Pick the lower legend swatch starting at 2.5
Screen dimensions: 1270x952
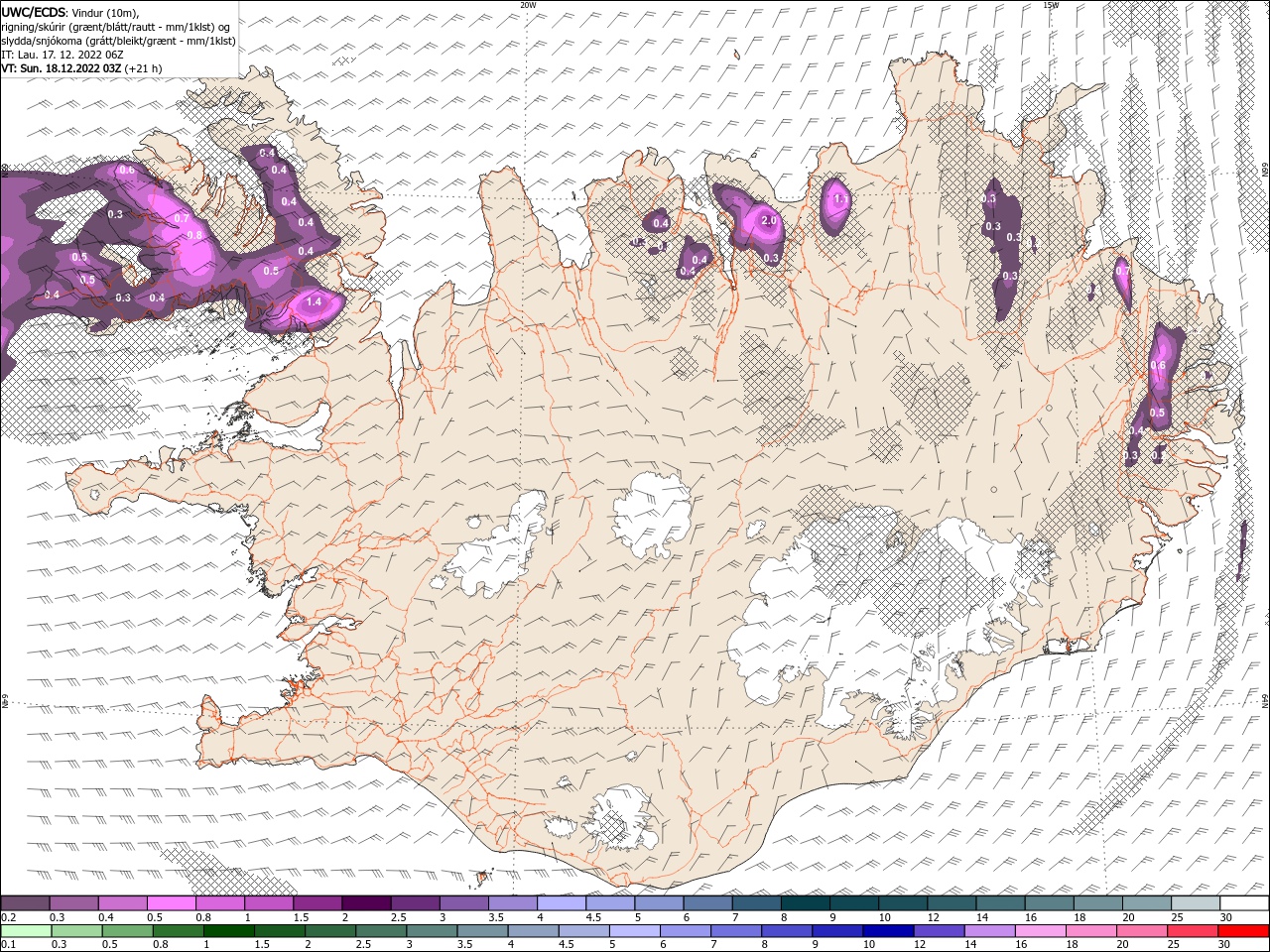[381, 930]
